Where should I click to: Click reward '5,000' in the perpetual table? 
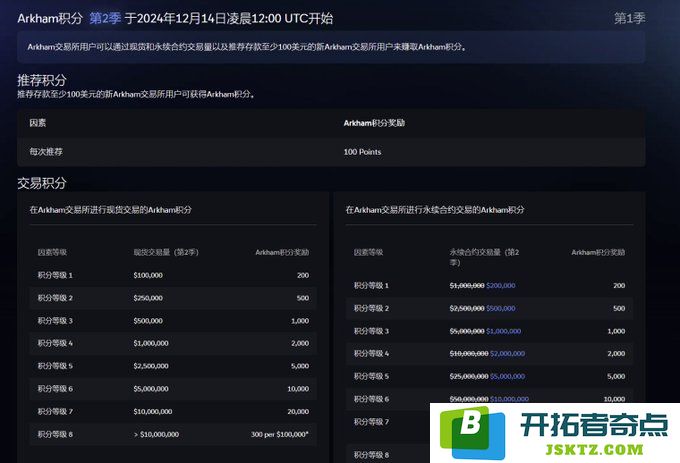pyautogui.click(x=616, y=376)
